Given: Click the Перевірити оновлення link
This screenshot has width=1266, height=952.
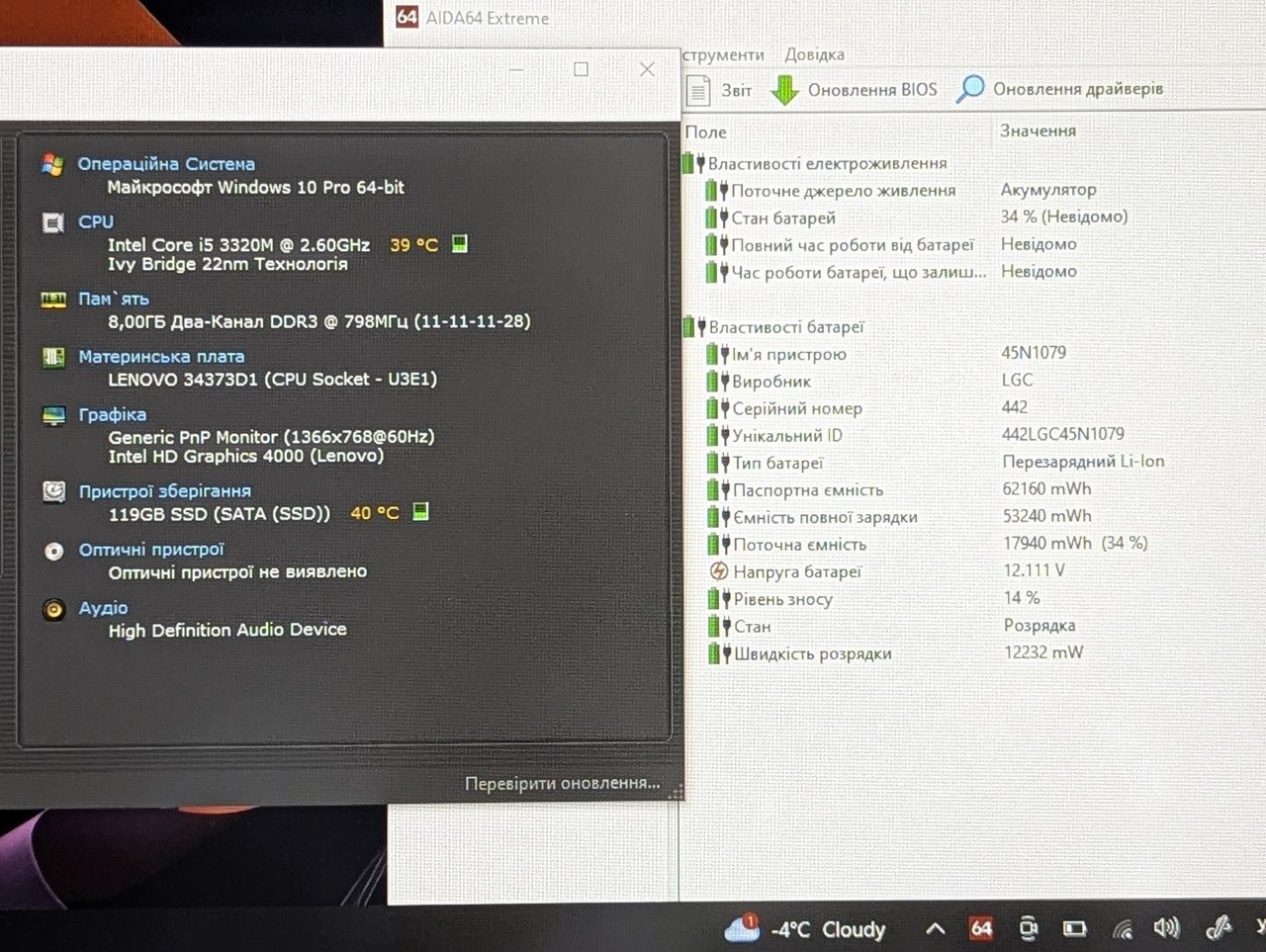Looking at the screenshot, I should [x=562, y=783].
